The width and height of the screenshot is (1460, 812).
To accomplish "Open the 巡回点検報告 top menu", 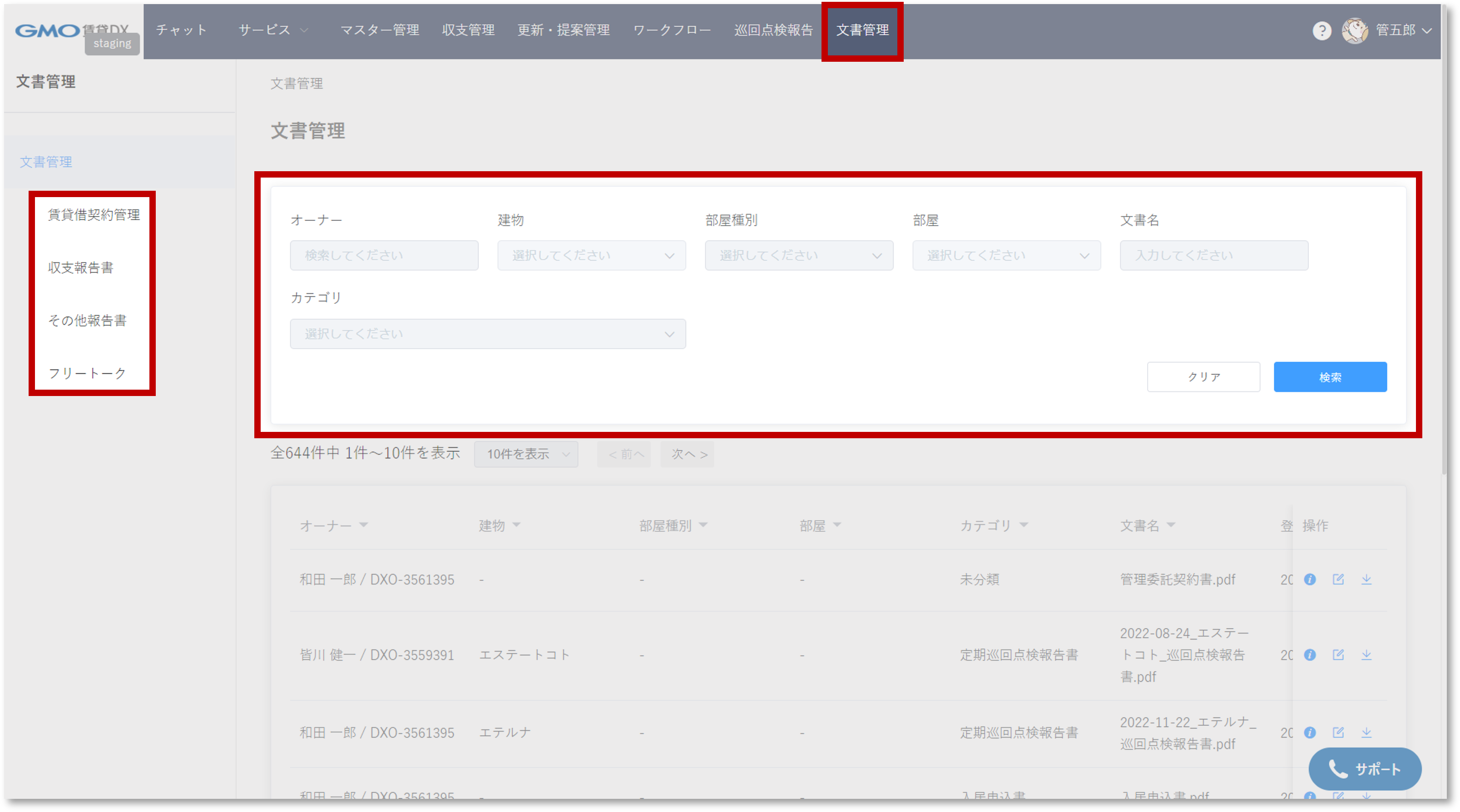I will point(773,30).
